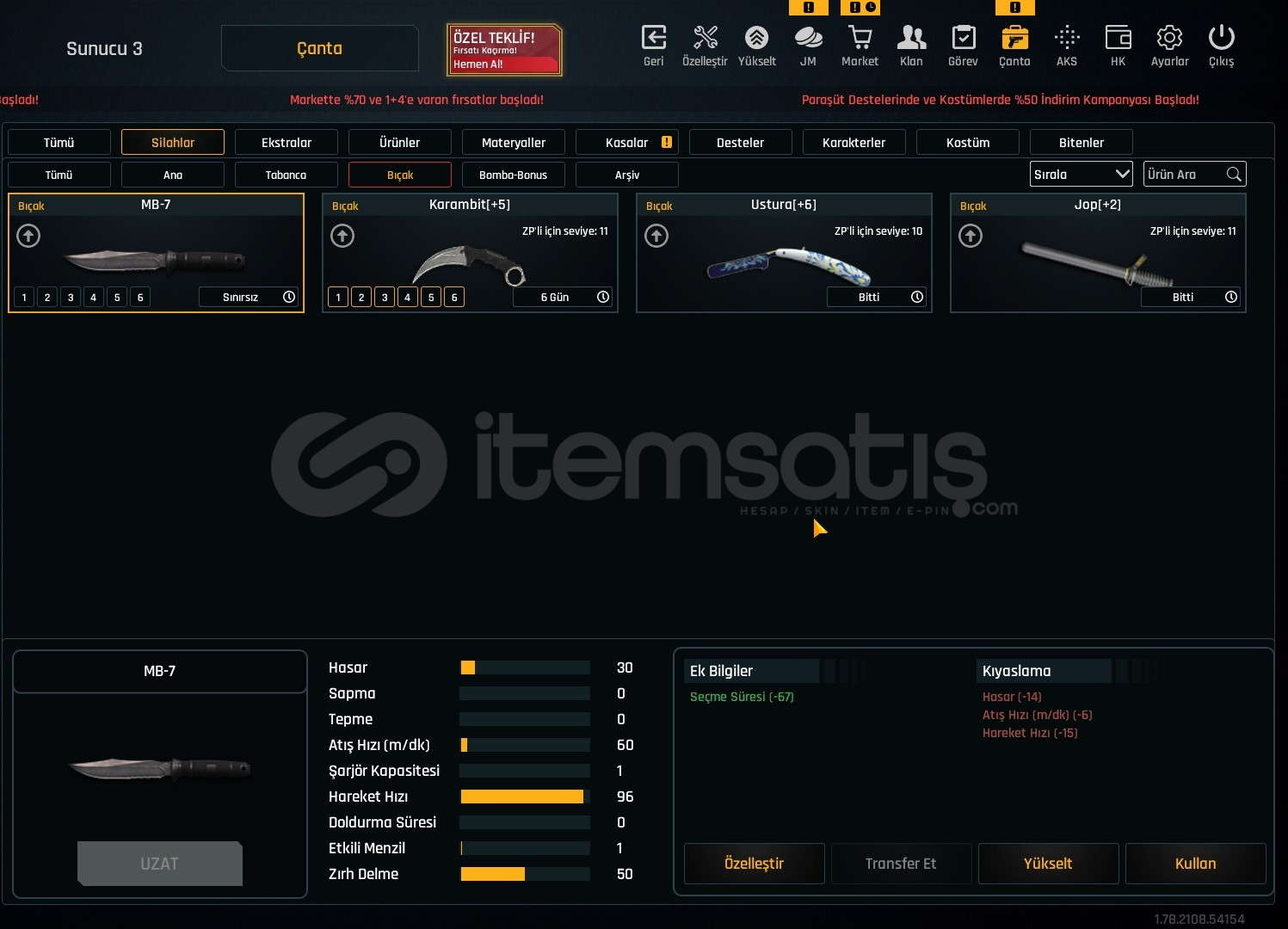Click clock icon on Ustura Bitti duration
The width and height of the screenshot is (1288, 929).
pos(917,297)
